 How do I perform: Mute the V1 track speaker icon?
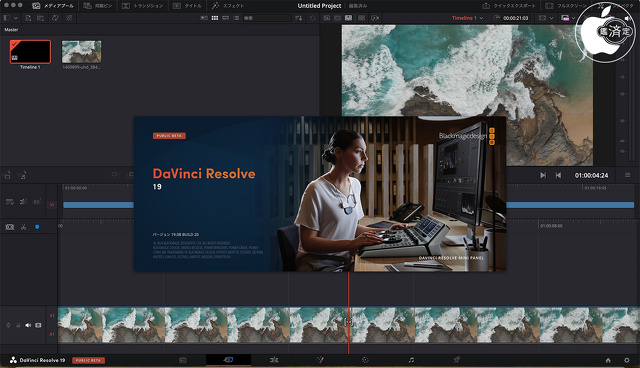pos(28,325)
